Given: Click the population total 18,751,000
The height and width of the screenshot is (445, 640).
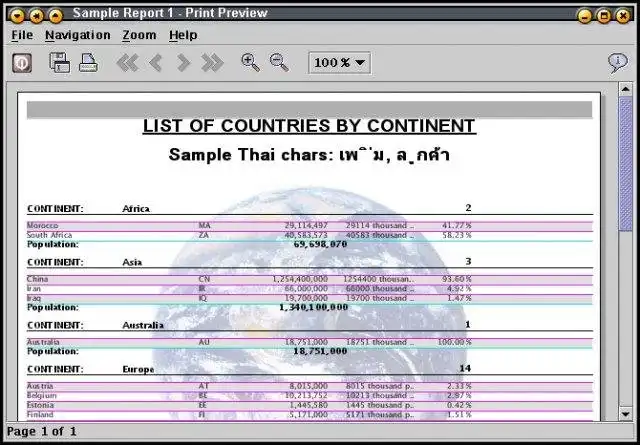Looking at the screenshot, I should pyautogui.click(x=320, y=351).
